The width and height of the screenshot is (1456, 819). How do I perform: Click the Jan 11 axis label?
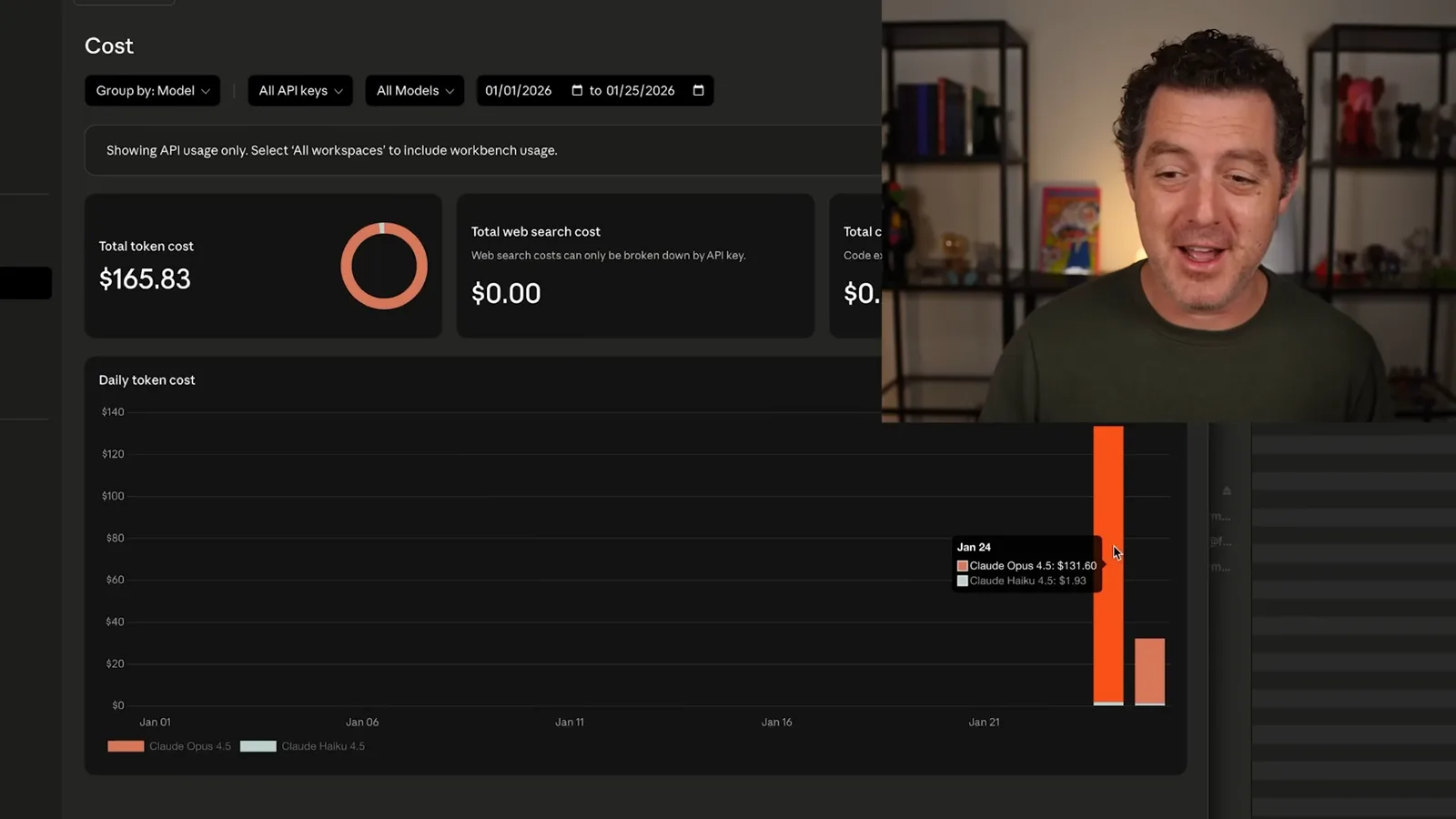(570, 722)
